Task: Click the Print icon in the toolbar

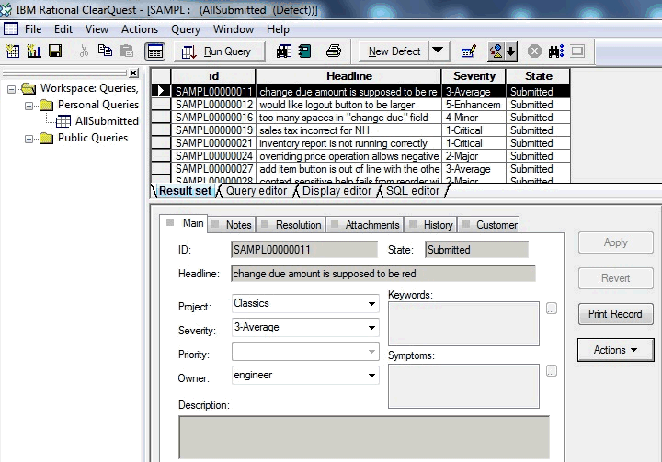Action: [333, 51]
